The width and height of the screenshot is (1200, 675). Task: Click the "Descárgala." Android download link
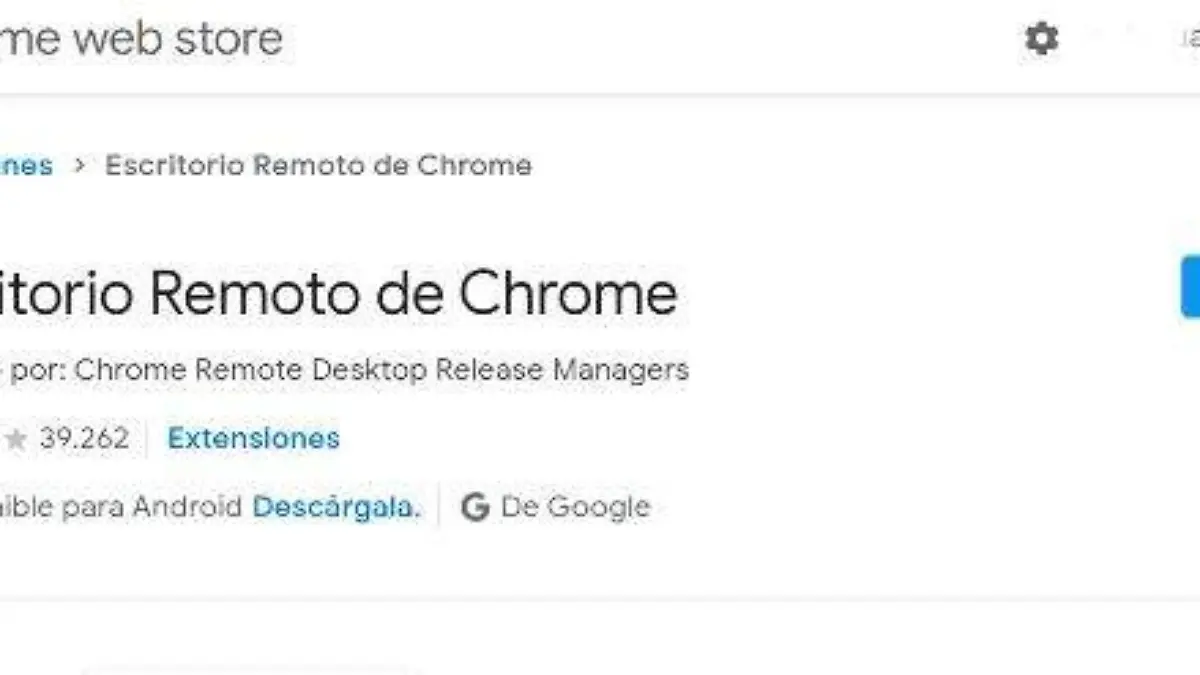pos(336,507)
